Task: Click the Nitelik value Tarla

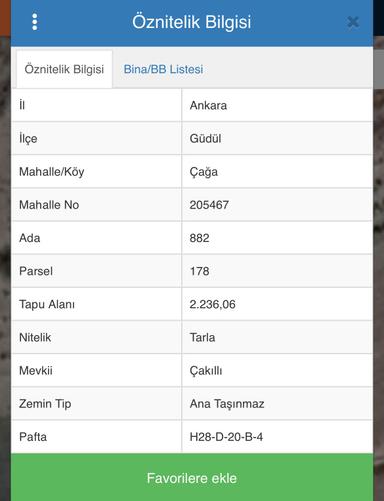Action: pos(202,337)
